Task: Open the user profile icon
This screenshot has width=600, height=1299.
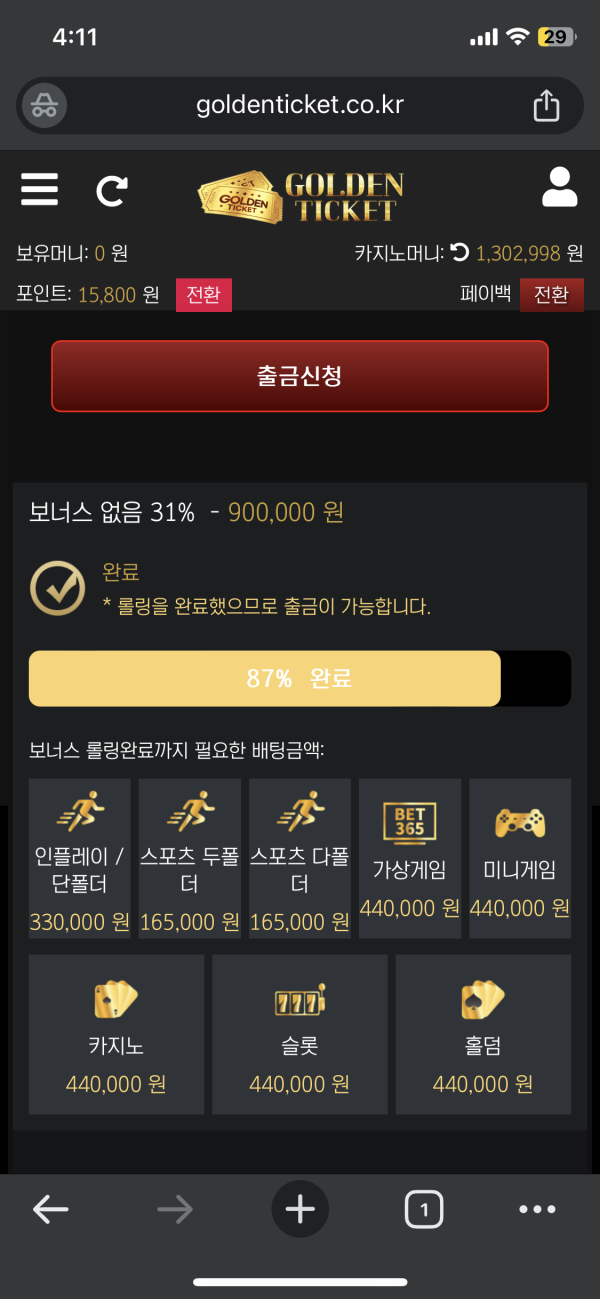Action: pyautogui.click(x=559, y=187)
